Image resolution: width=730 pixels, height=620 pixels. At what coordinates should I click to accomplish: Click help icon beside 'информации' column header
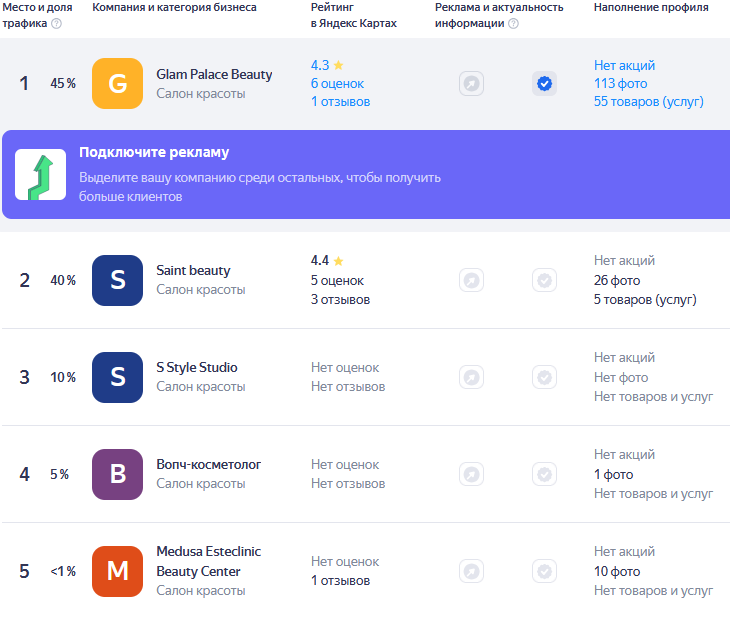[x=513, y=24]
